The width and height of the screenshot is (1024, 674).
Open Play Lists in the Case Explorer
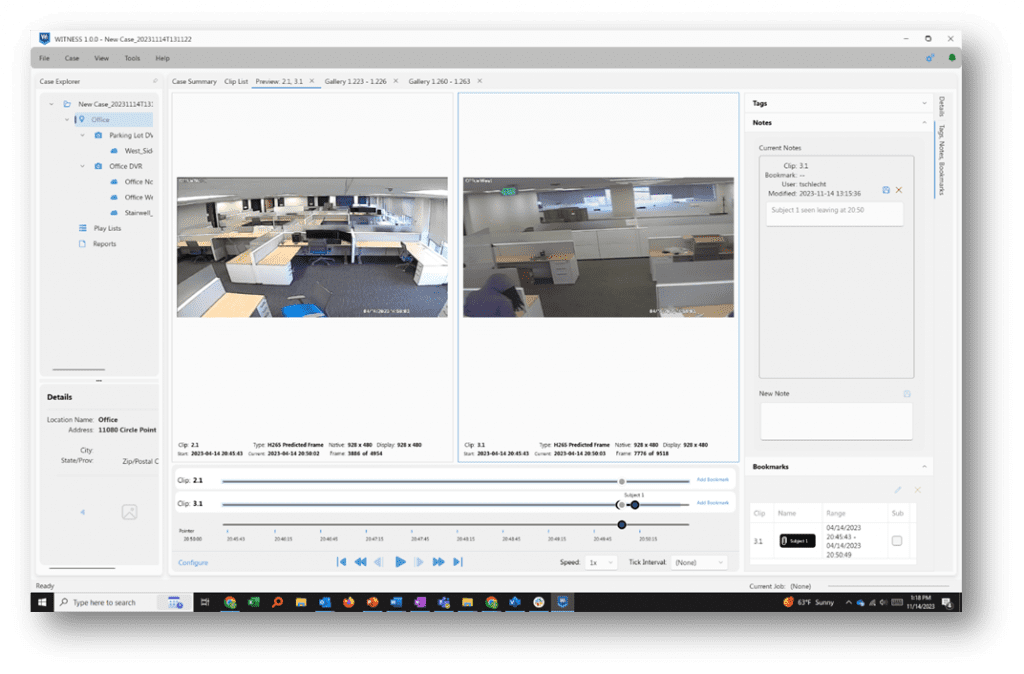[106, 227]
